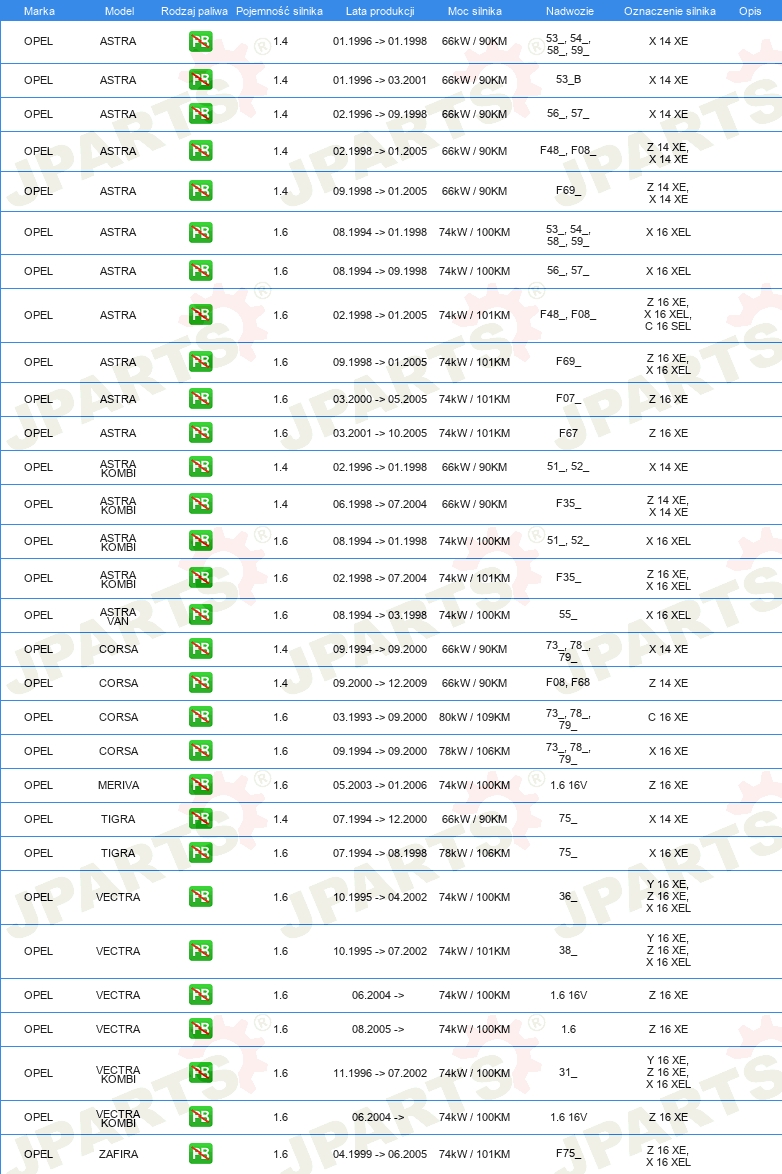The image size is (782, 1174).
Task: Click the fuel icon in the CORSA 09.2000 -> 12.2009 row
Action: coord(200,682)
